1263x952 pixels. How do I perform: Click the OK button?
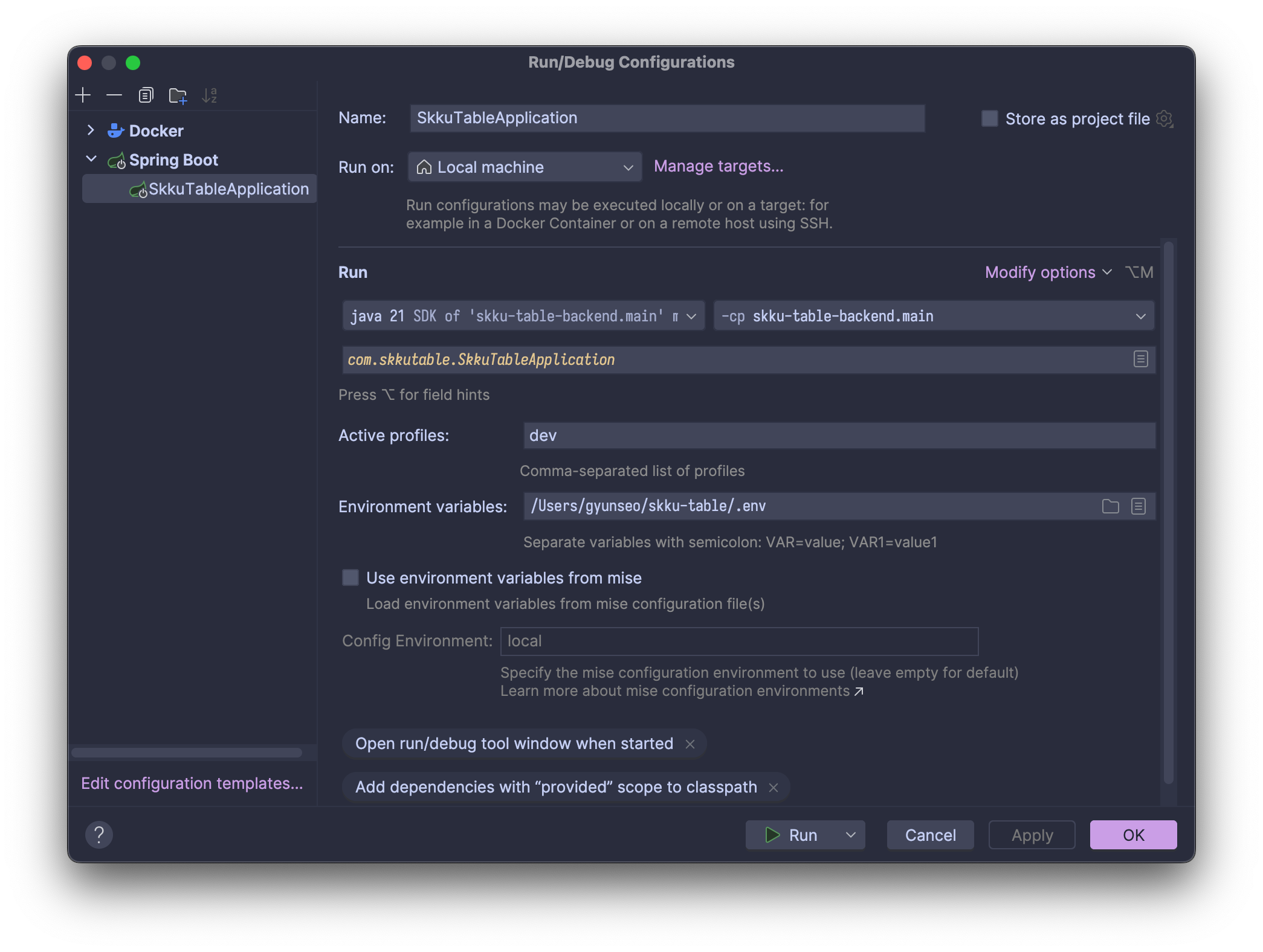pyautogui.click(x=1132, y=835)
